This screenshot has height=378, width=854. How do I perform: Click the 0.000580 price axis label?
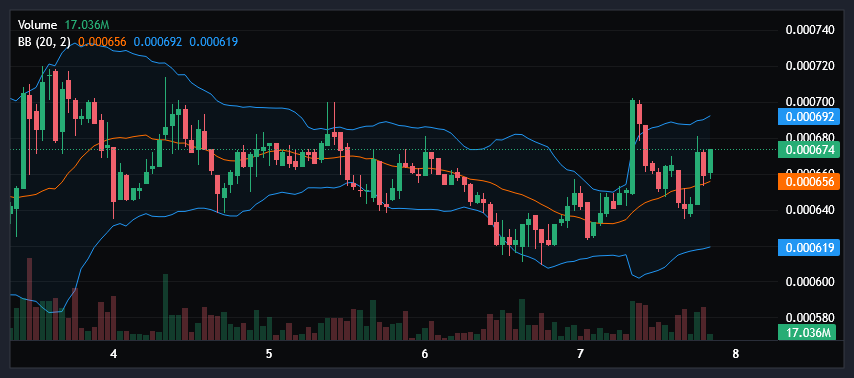[x=810, y=317]
